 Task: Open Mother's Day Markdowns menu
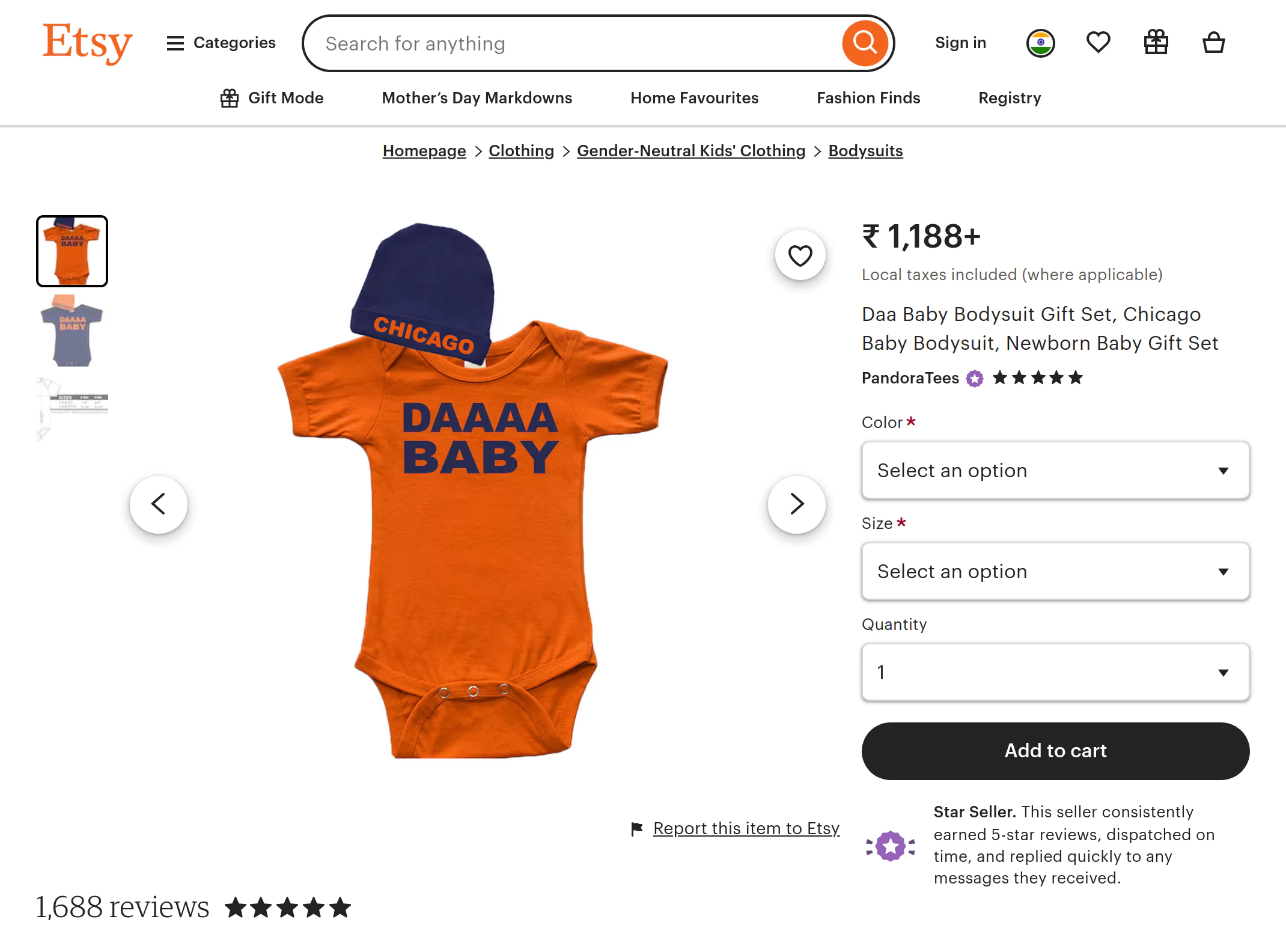coord(476,97)
